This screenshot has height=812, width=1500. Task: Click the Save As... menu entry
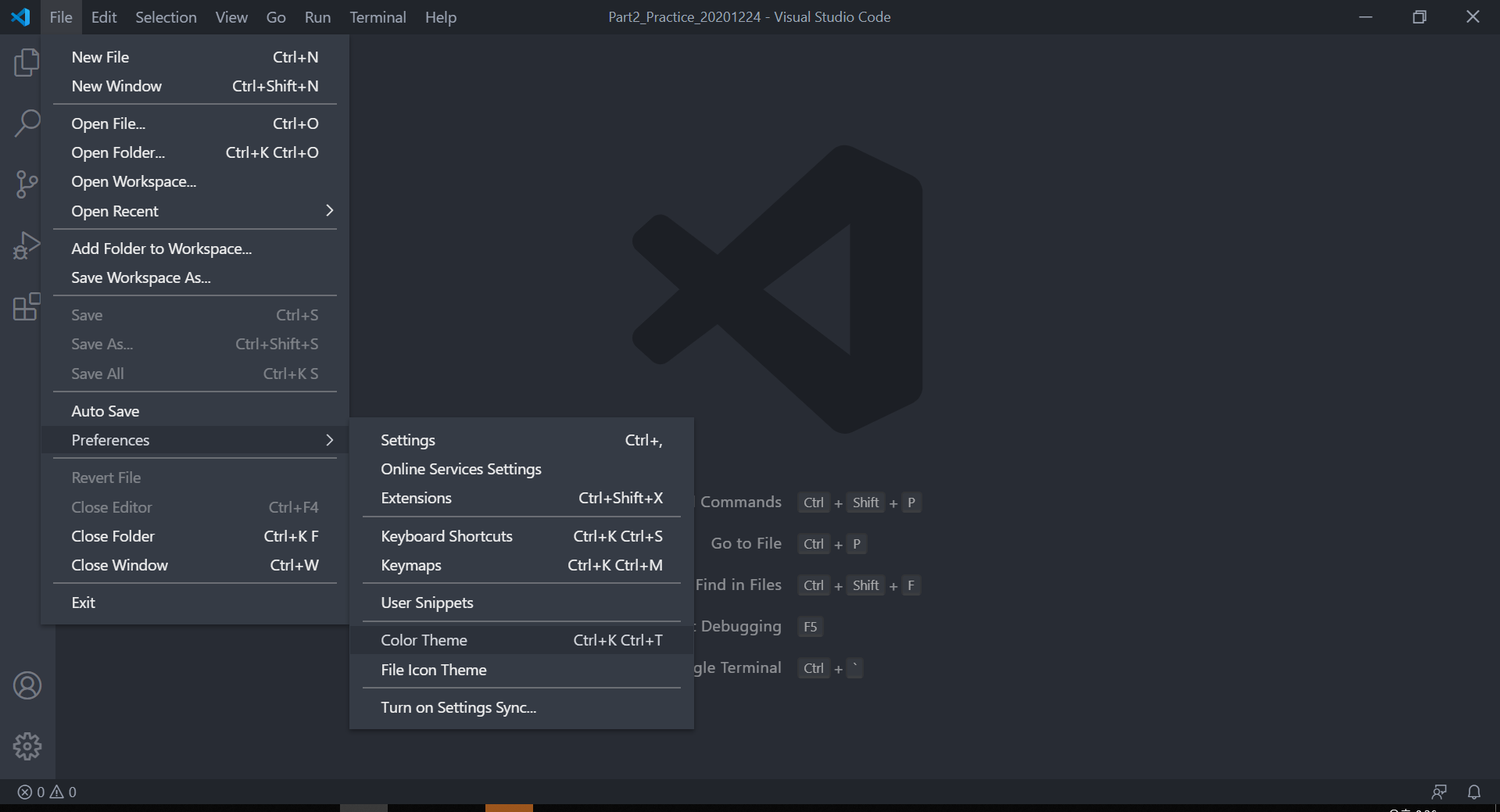pyautogui.click(x=195, y=344)
